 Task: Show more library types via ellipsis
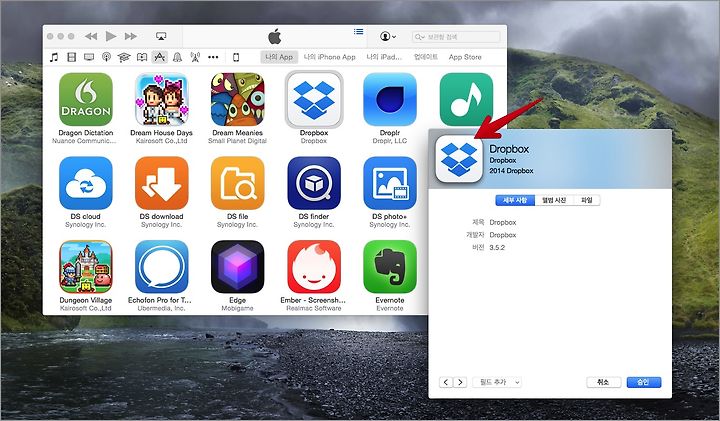tap(213, 57)
